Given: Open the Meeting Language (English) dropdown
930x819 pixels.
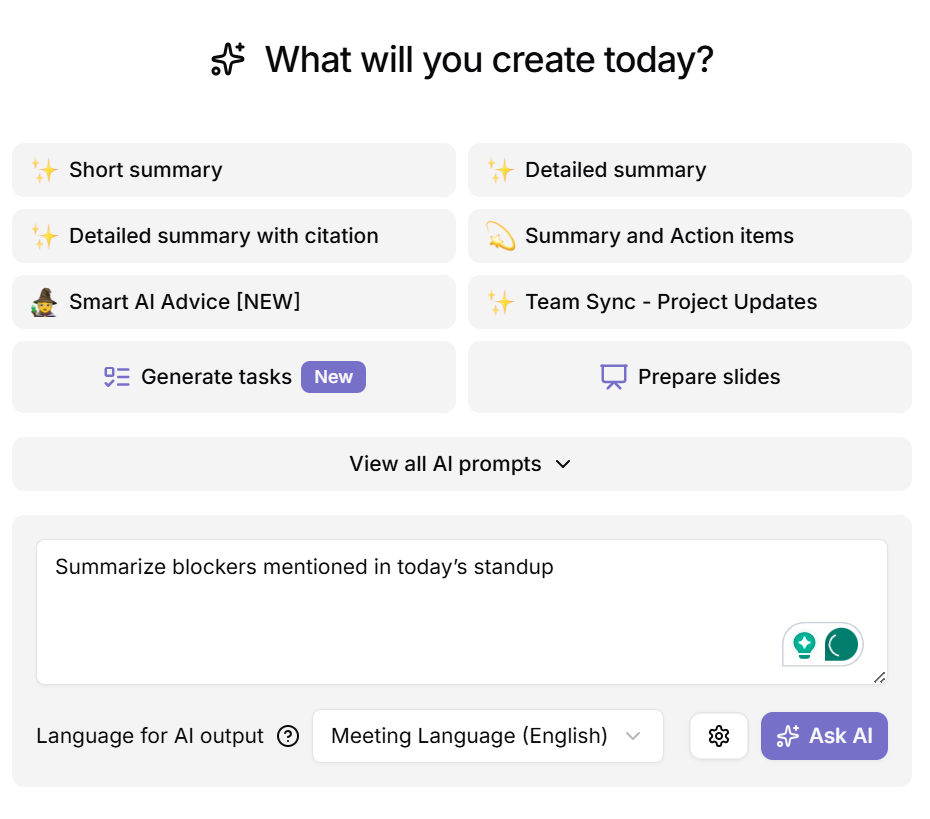Looking at the screenshot, I should pyautogui.click(x=488, y=736).
